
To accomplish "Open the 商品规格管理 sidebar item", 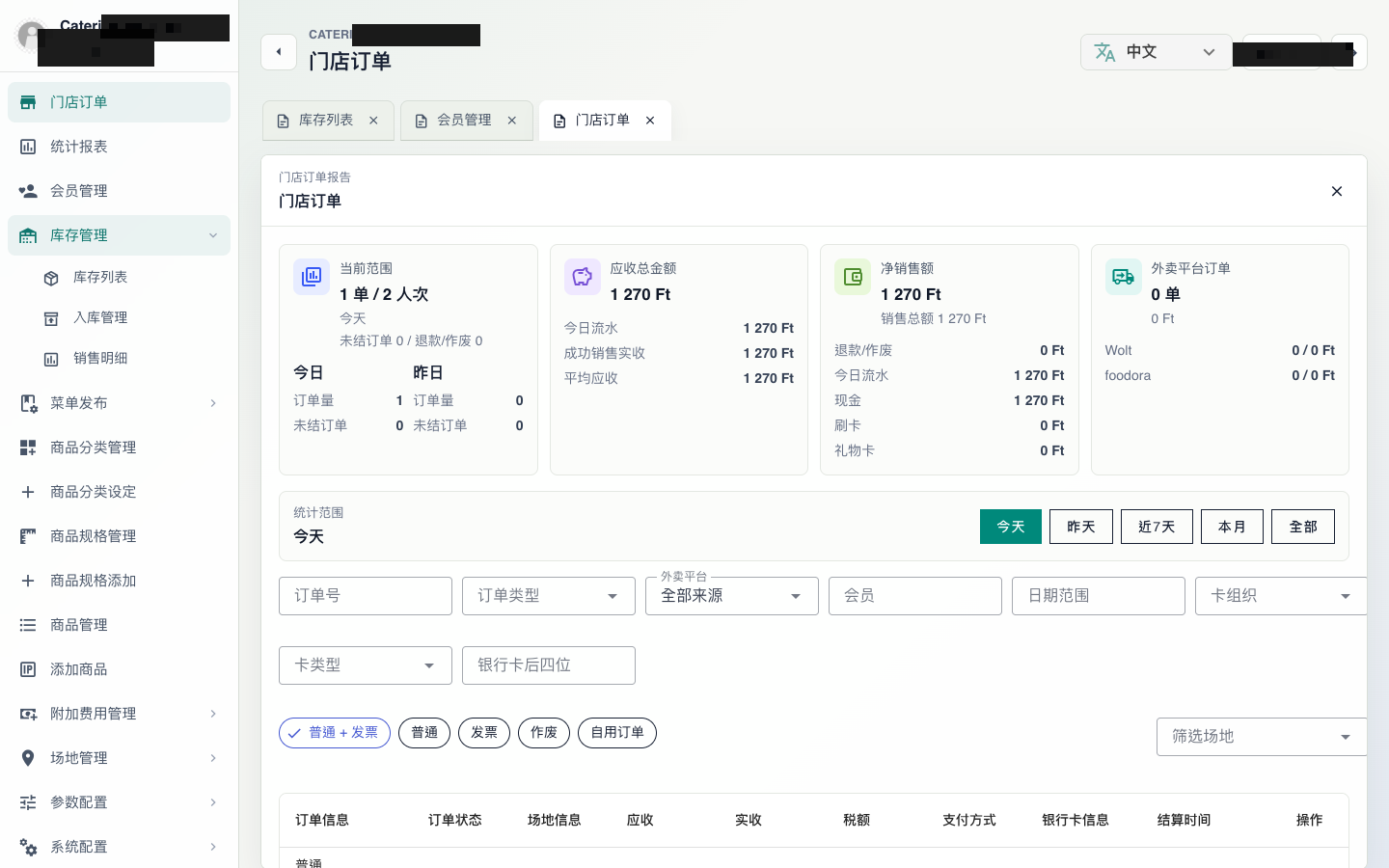I will click(x=119, y=536).
